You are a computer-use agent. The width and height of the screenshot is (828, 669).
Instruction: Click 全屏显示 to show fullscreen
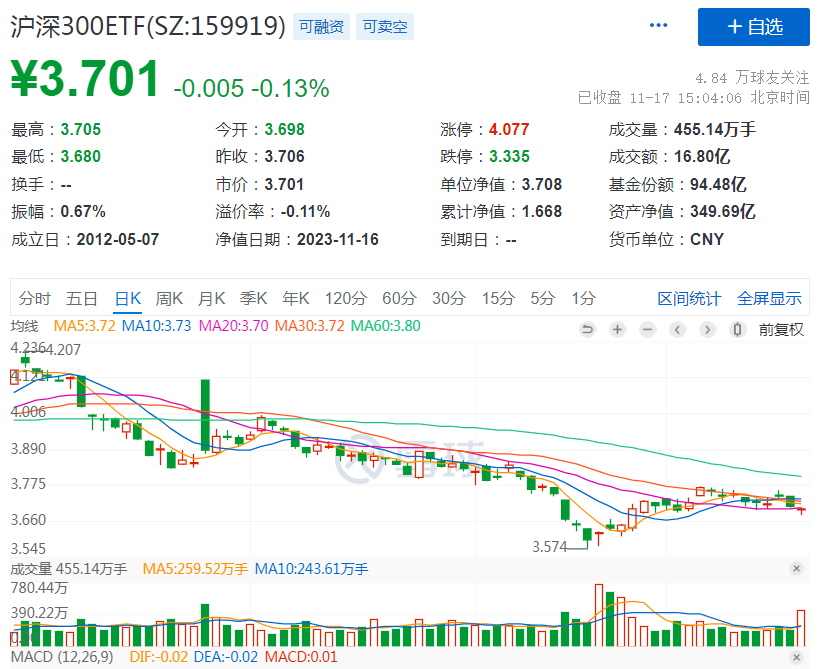tap(769, 298)
